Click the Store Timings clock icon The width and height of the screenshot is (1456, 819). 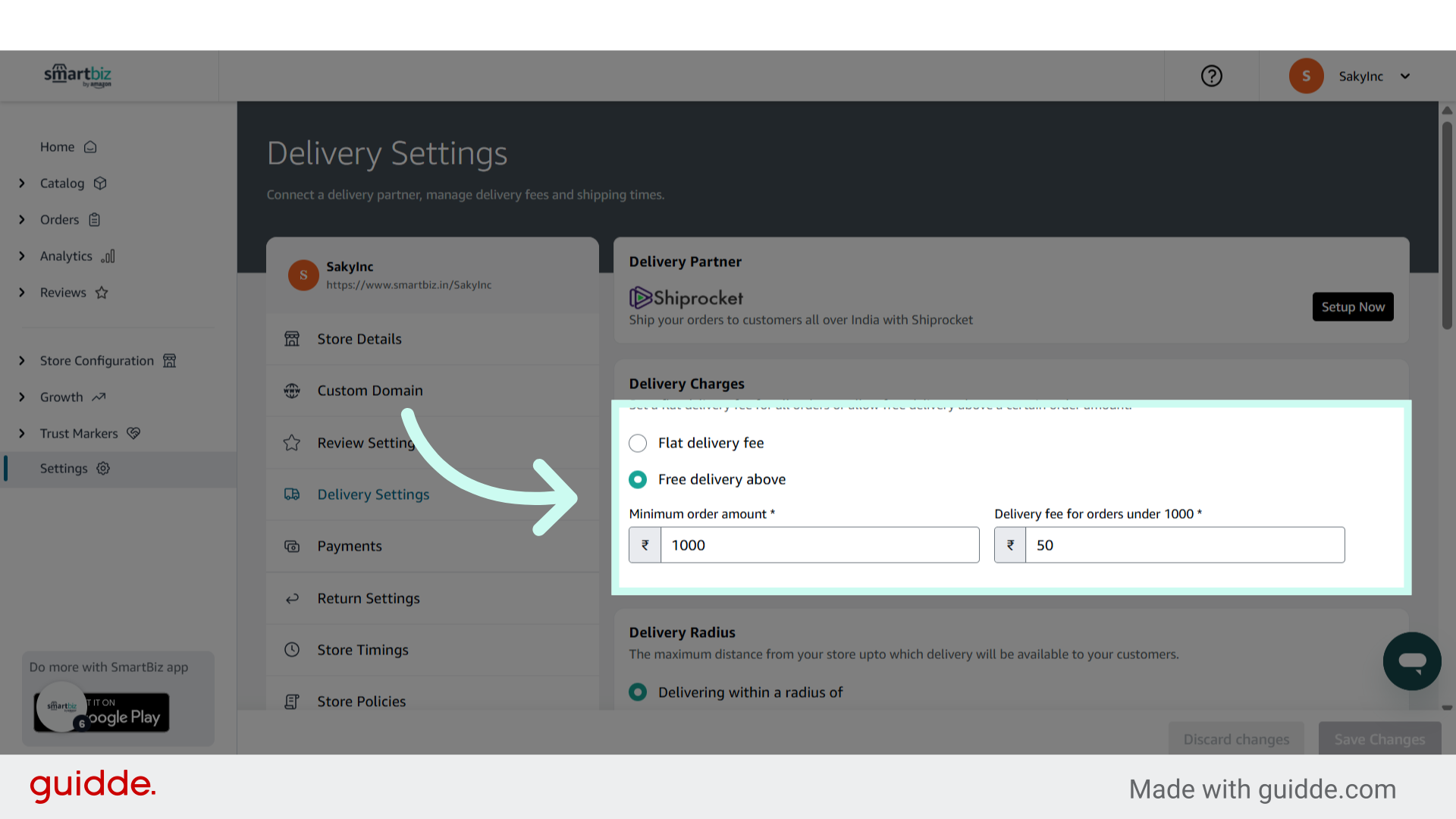click(x=292, y=650)
